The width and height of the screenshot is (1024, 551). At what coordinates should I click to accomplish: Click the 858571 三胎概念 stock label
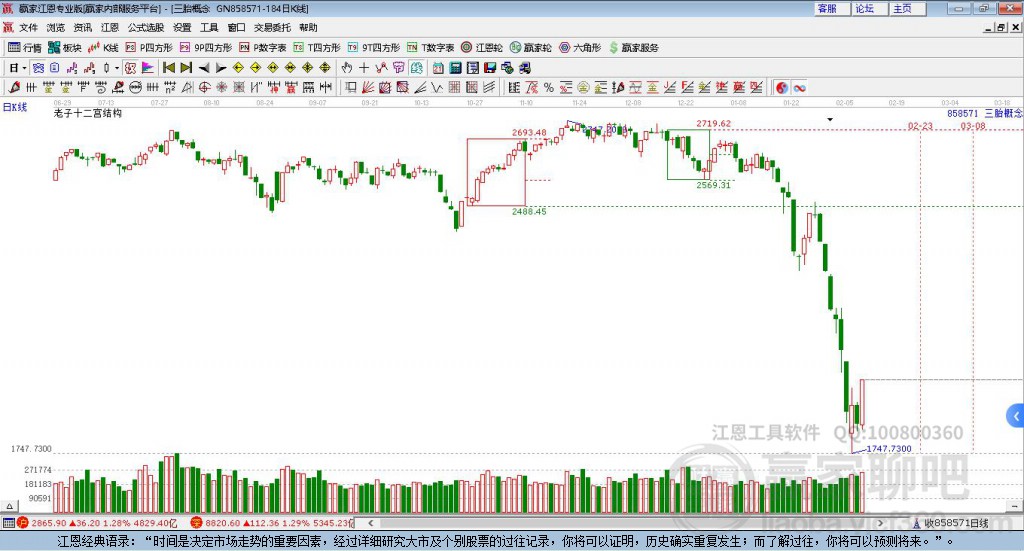click(985, 113)
